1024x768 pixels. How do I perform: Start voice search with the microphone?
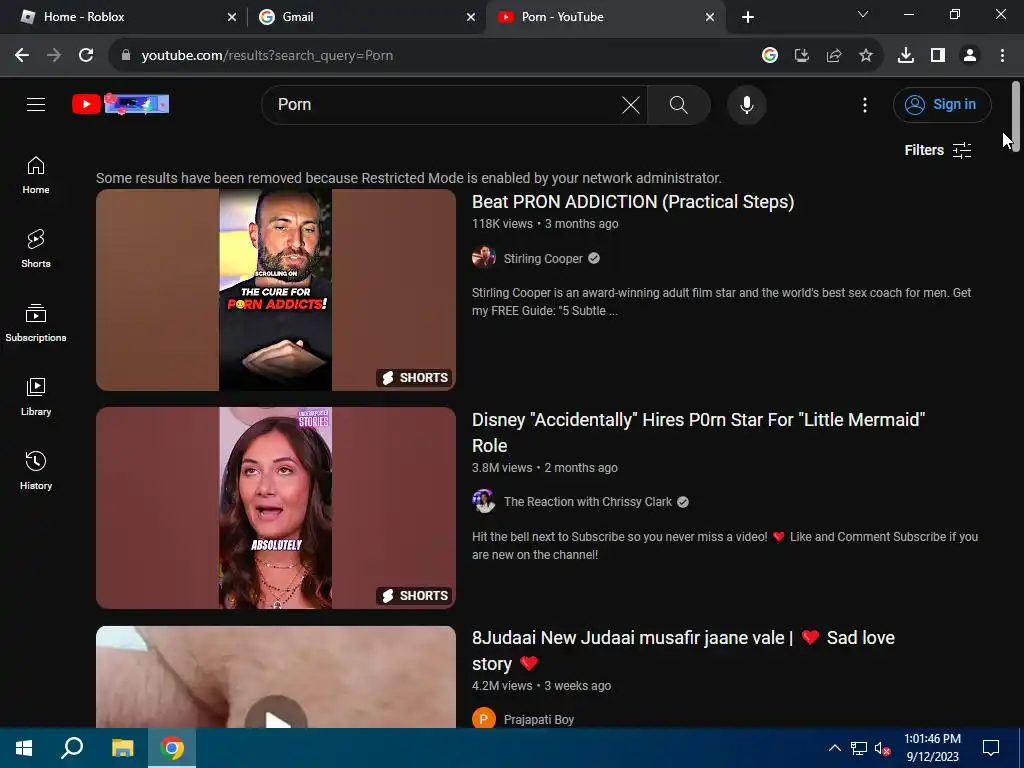[x=746, y=104]
